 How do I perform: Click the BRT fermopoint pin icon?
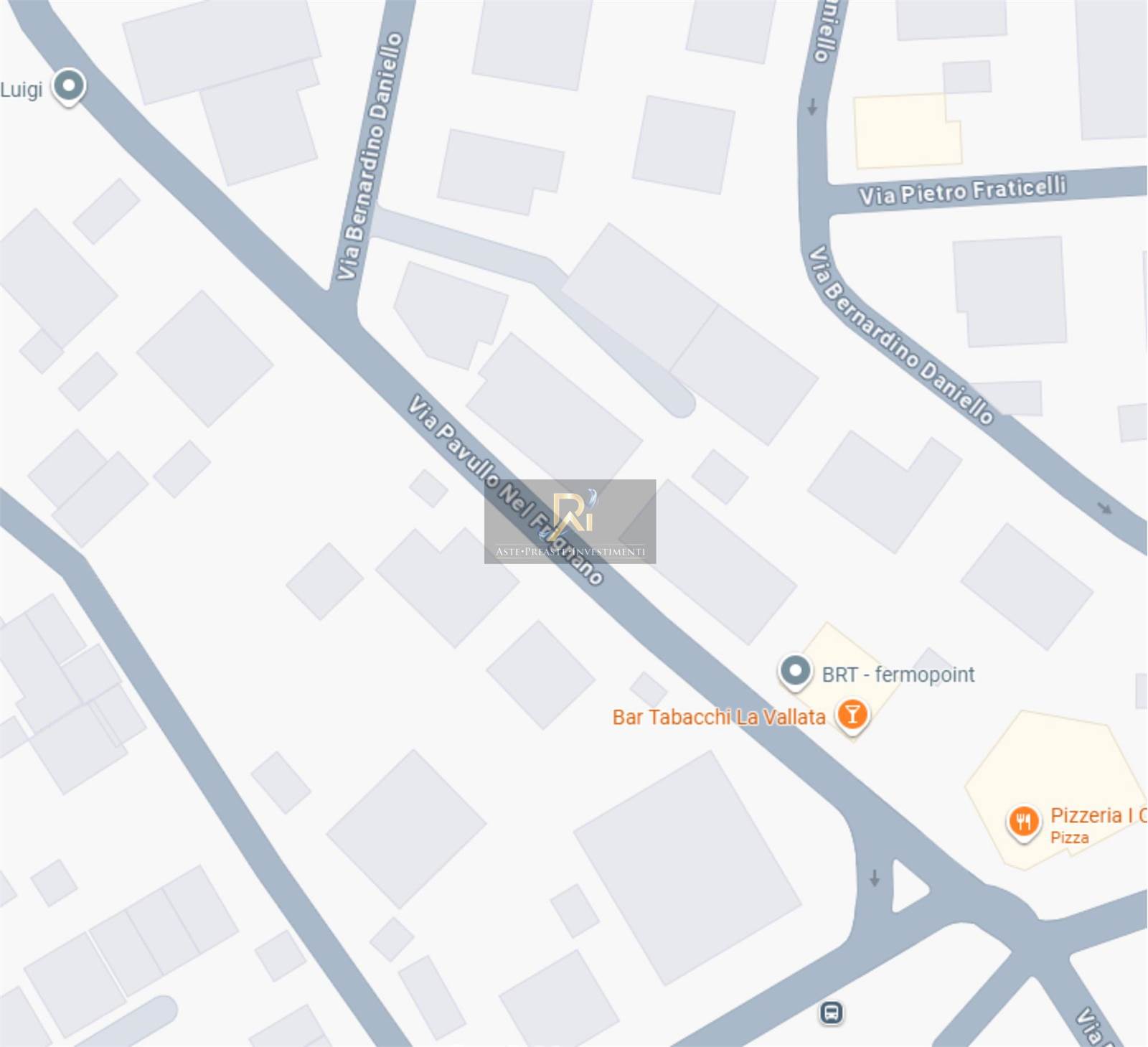[795, 672]
